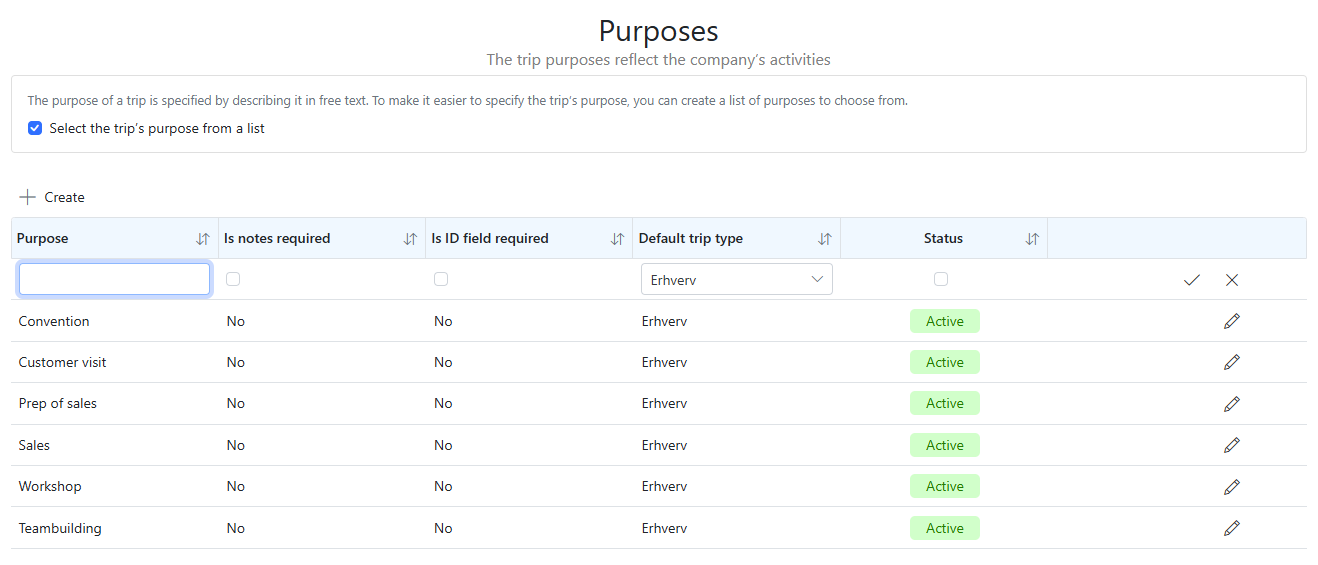Focus the new Purpose name text field
This screenshot has height=565, width=1318.
[114, 280]
